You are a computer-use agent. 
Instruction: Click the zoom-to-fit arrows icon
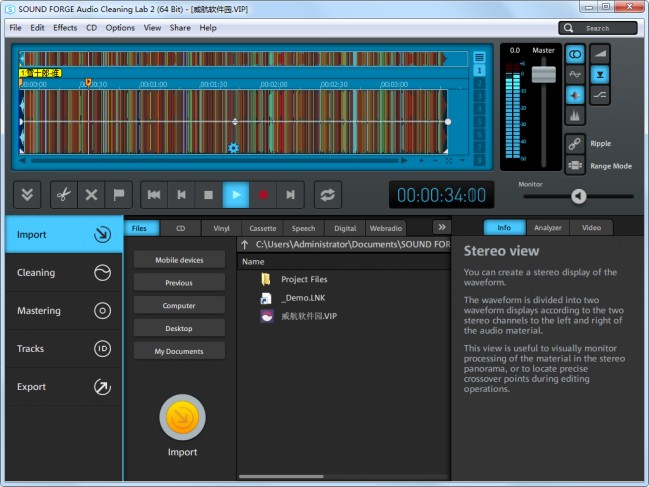tap(449, 161)
